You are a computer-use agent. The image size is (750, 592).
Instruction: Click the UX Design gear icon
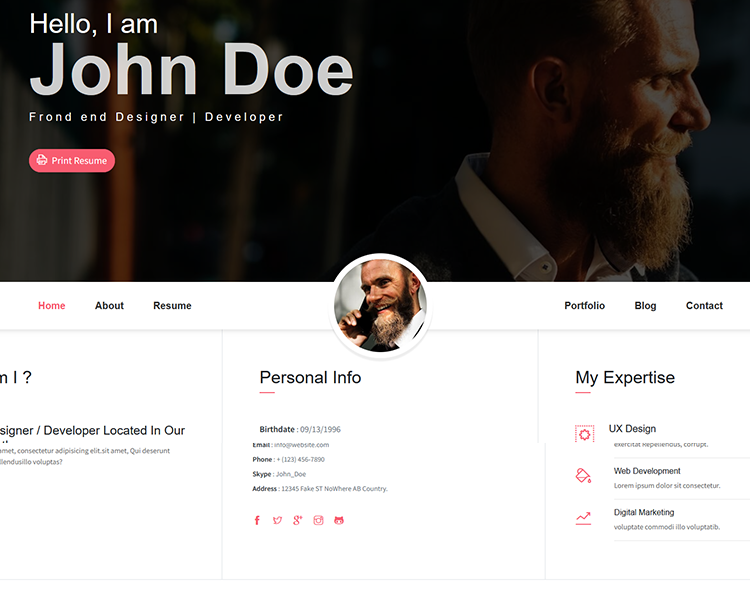click(585, 434)
